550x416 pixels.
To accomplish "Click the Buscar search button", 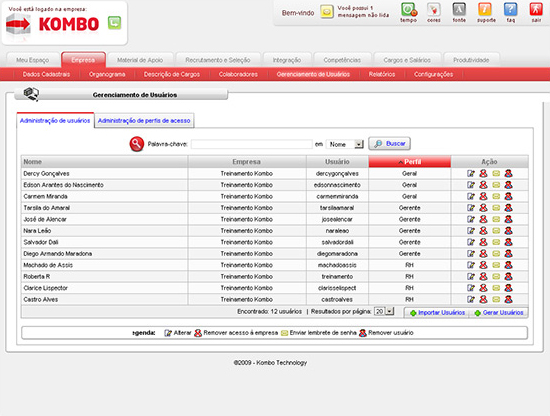I will coord(389,143).
